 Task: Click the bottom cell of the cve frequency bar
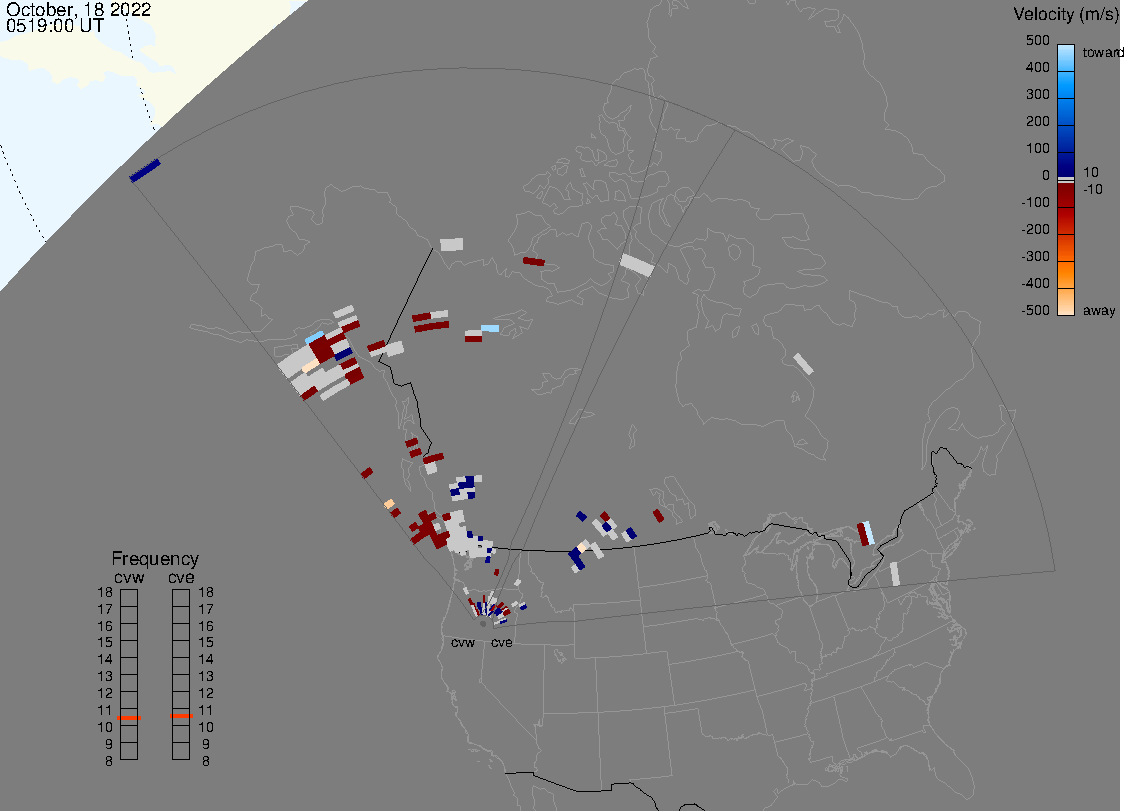(181, 751)
